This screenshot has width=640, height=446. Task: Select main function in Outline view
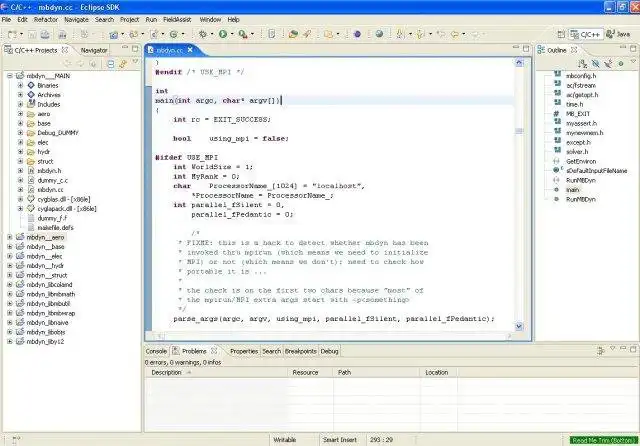572,190
